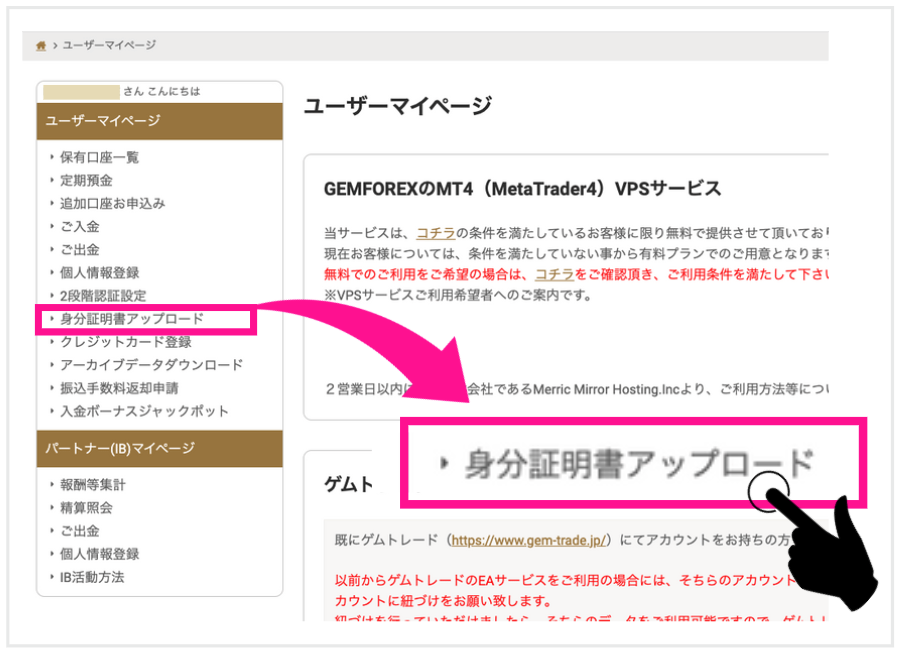Select 身分証明書アップロード in the left sidebar list
The image size is (902, 653).
(132, 319)
